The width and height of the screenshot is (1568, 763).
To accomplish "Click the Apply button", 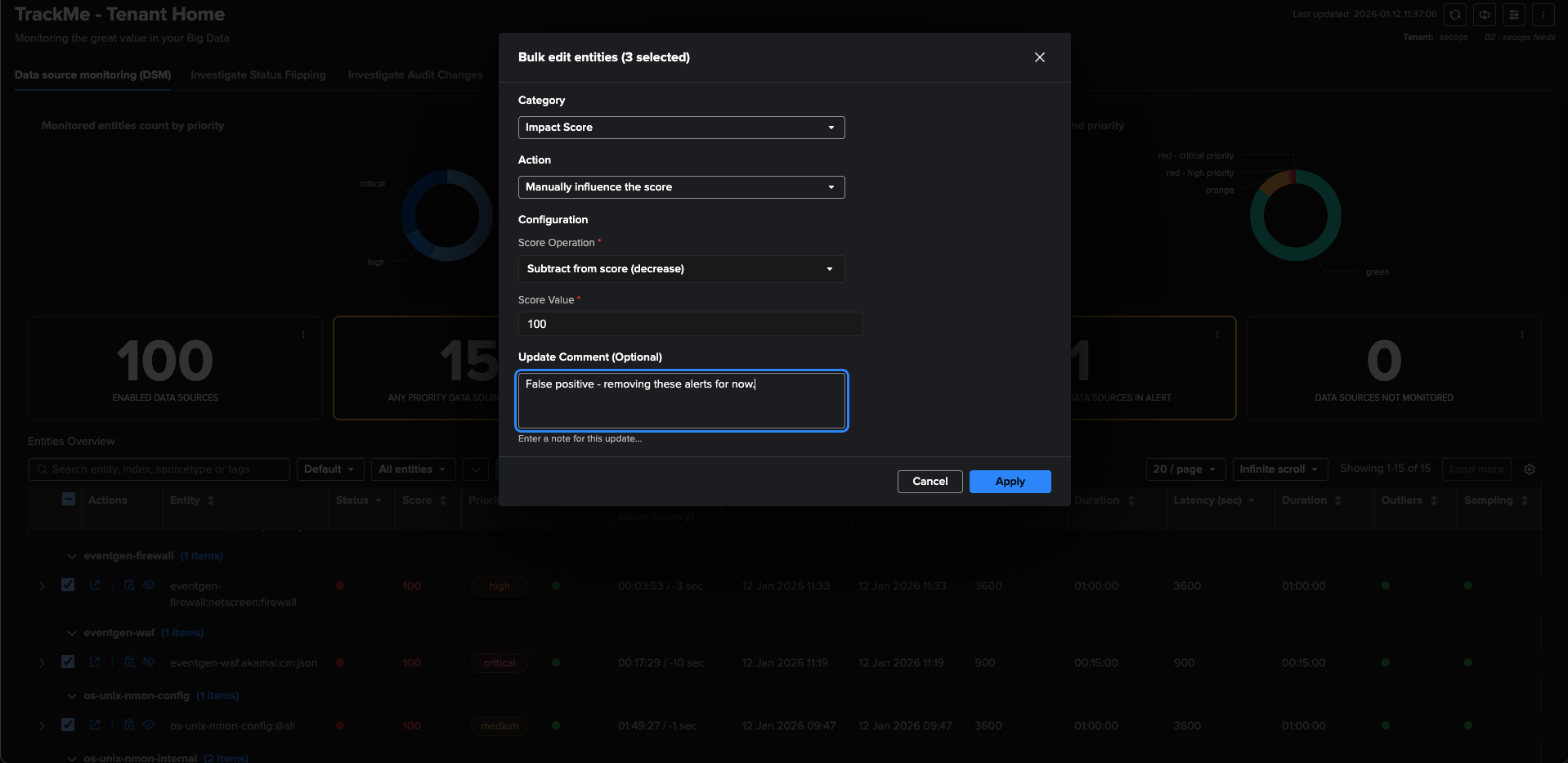I will 1010,482.
